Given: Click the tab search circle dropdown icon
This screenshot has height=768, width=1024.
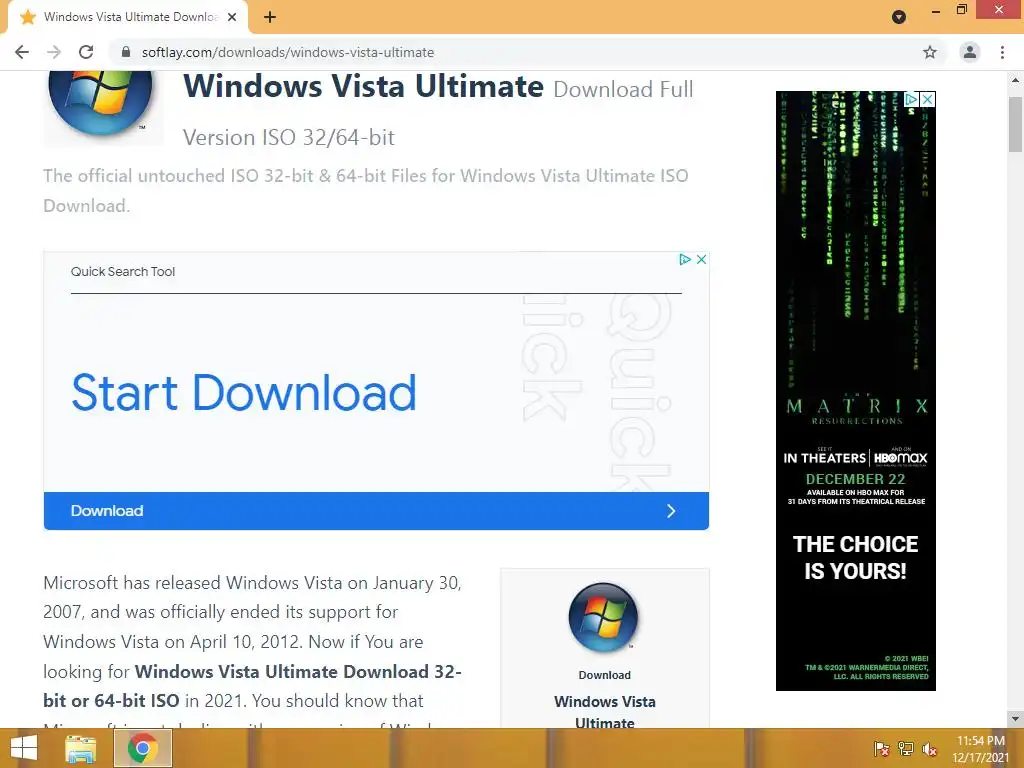Looking at the screenshot, I should (899, 17).
